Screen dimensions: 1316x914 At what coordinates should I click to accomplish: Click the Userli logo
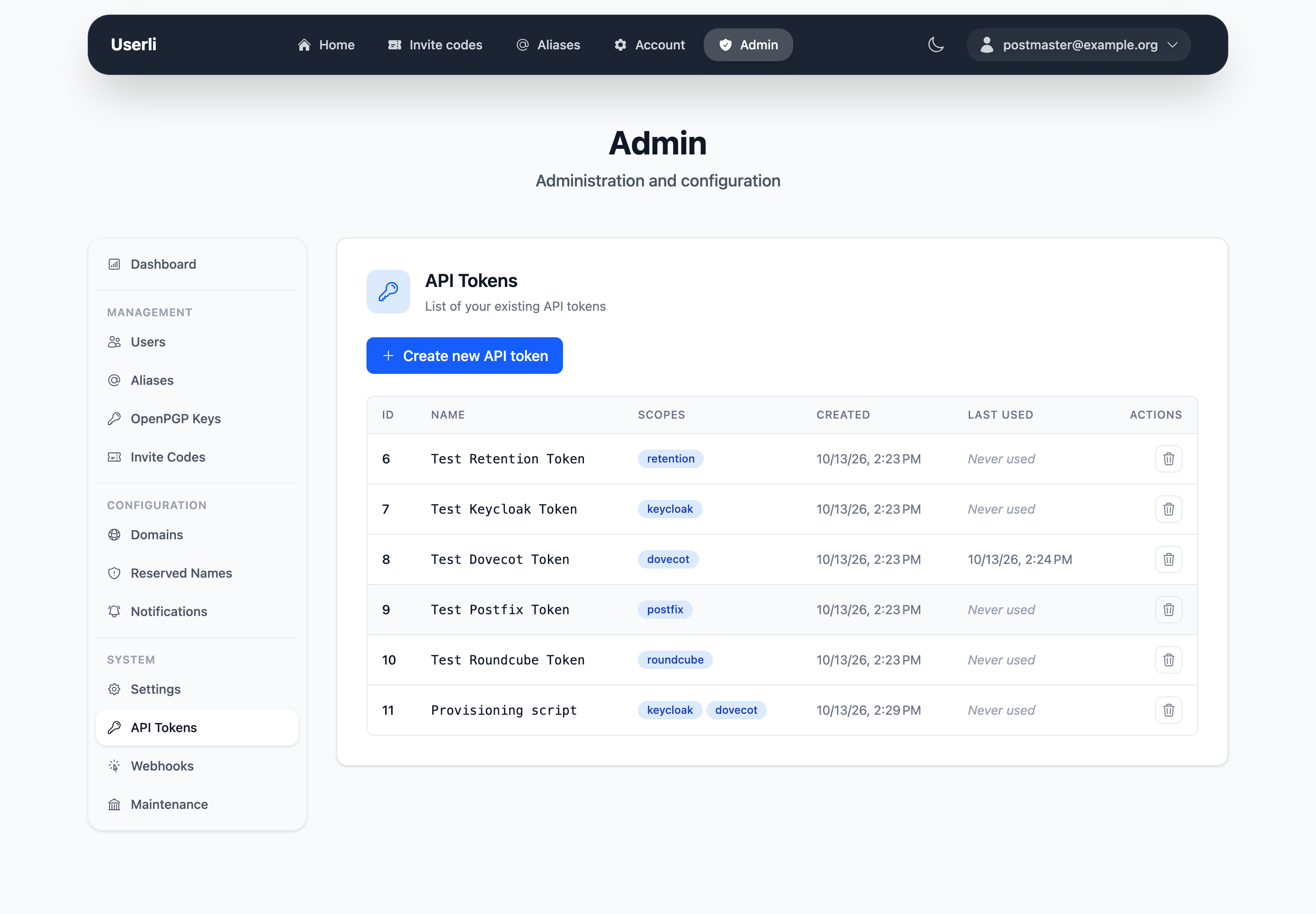pyautogui.click(x=133, y=45)
